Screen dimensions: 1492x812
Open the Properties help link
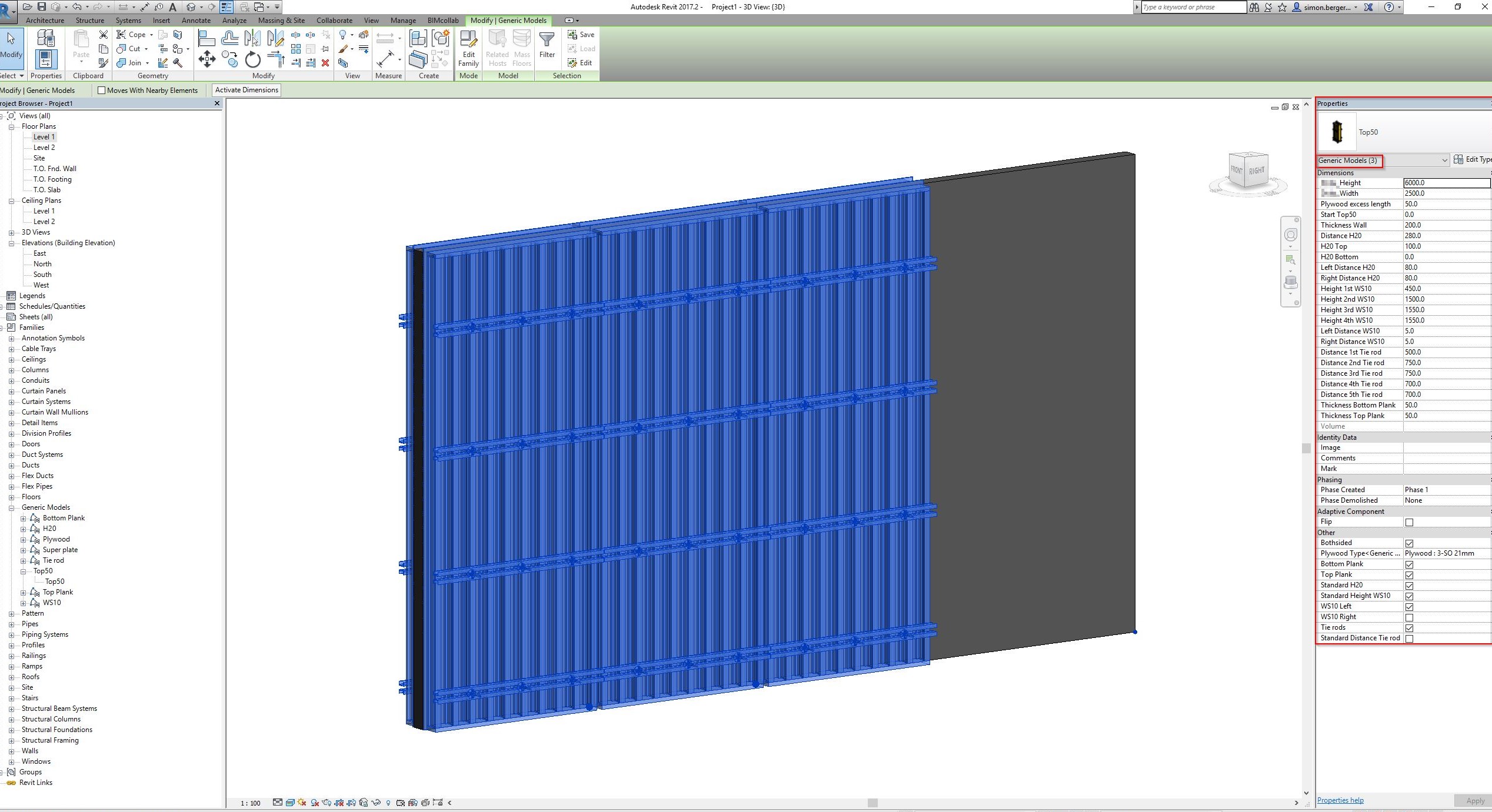(1340, 800)
